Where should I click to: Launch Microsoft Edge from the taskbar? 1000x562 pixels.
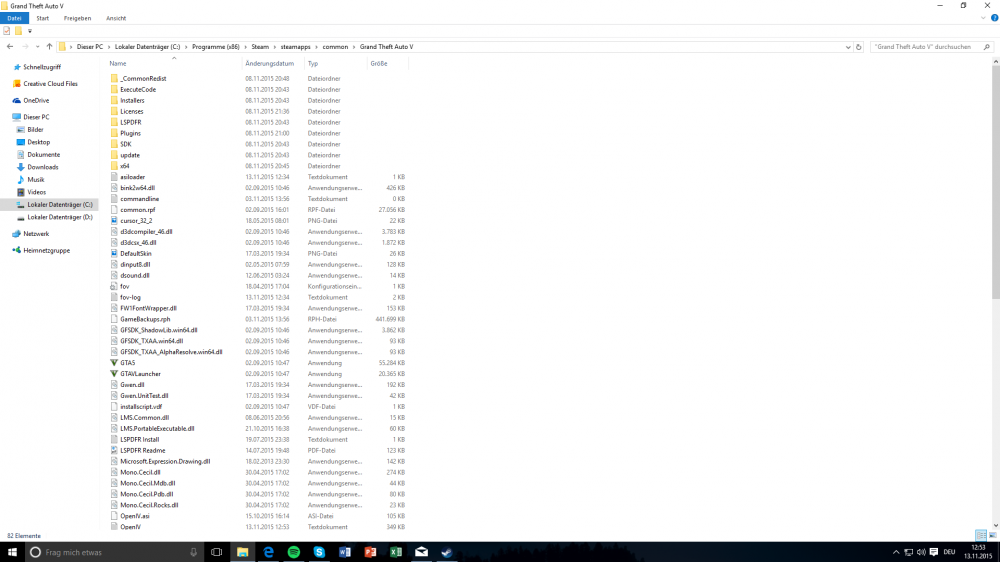(x=268, y=552)
